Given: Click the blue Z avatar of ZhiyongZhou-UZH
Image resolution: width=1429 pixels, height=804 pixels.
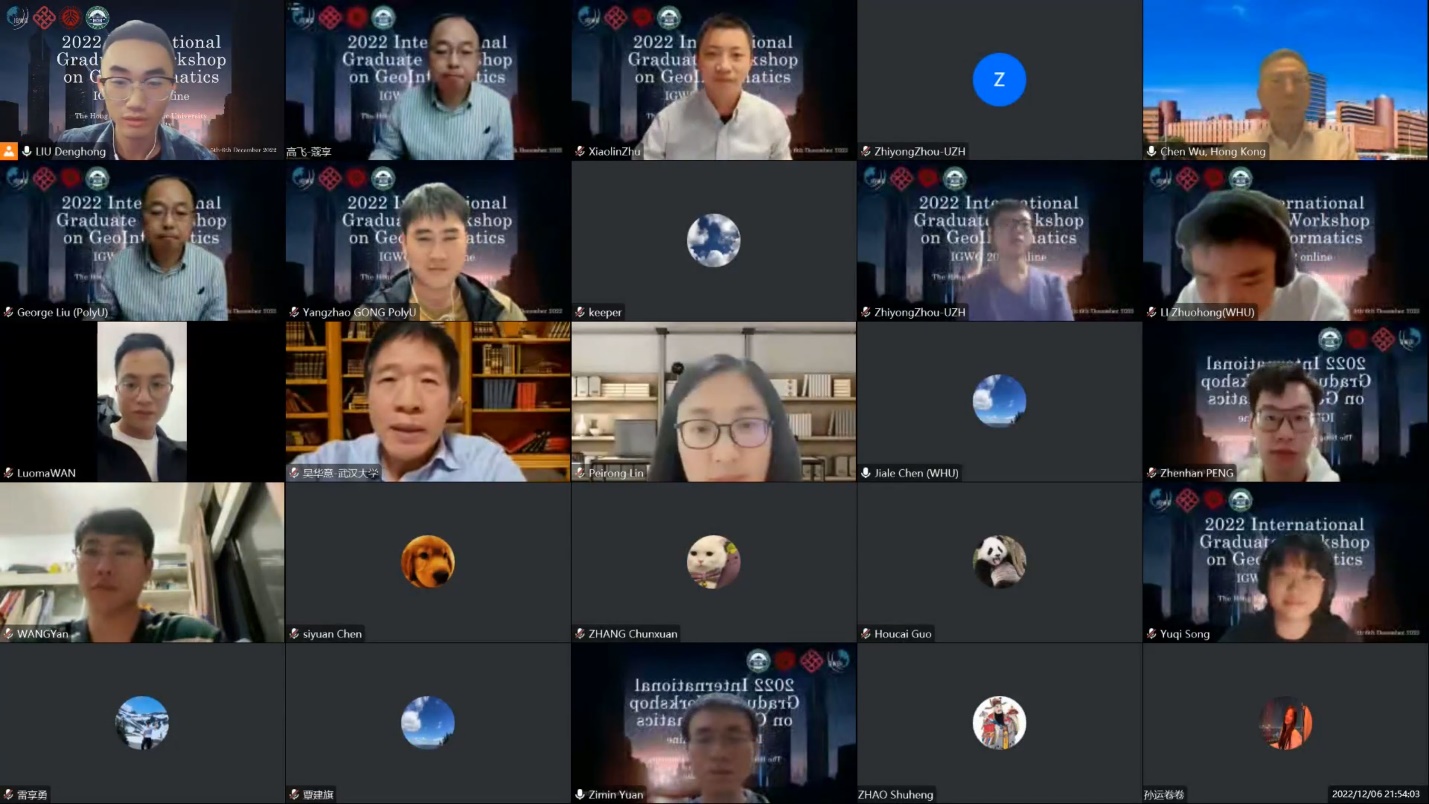Looking at the screenshot, I should click(999, 80).
